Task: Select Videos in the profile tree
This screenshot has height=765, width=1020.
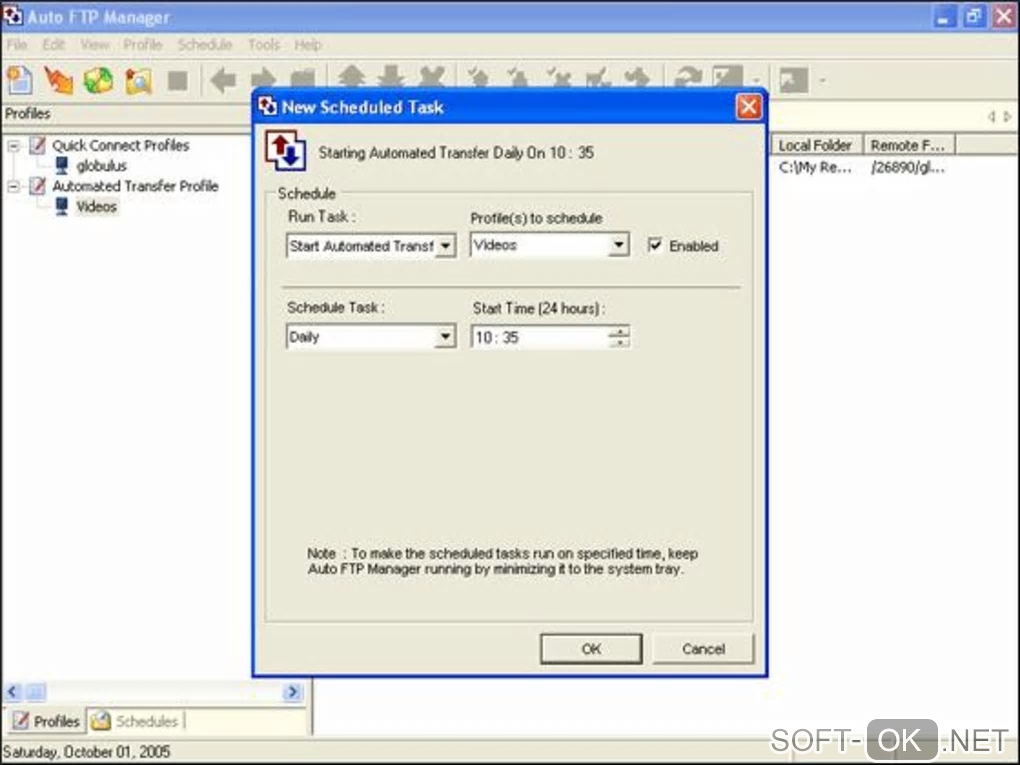Action: (x=96, y=207)
